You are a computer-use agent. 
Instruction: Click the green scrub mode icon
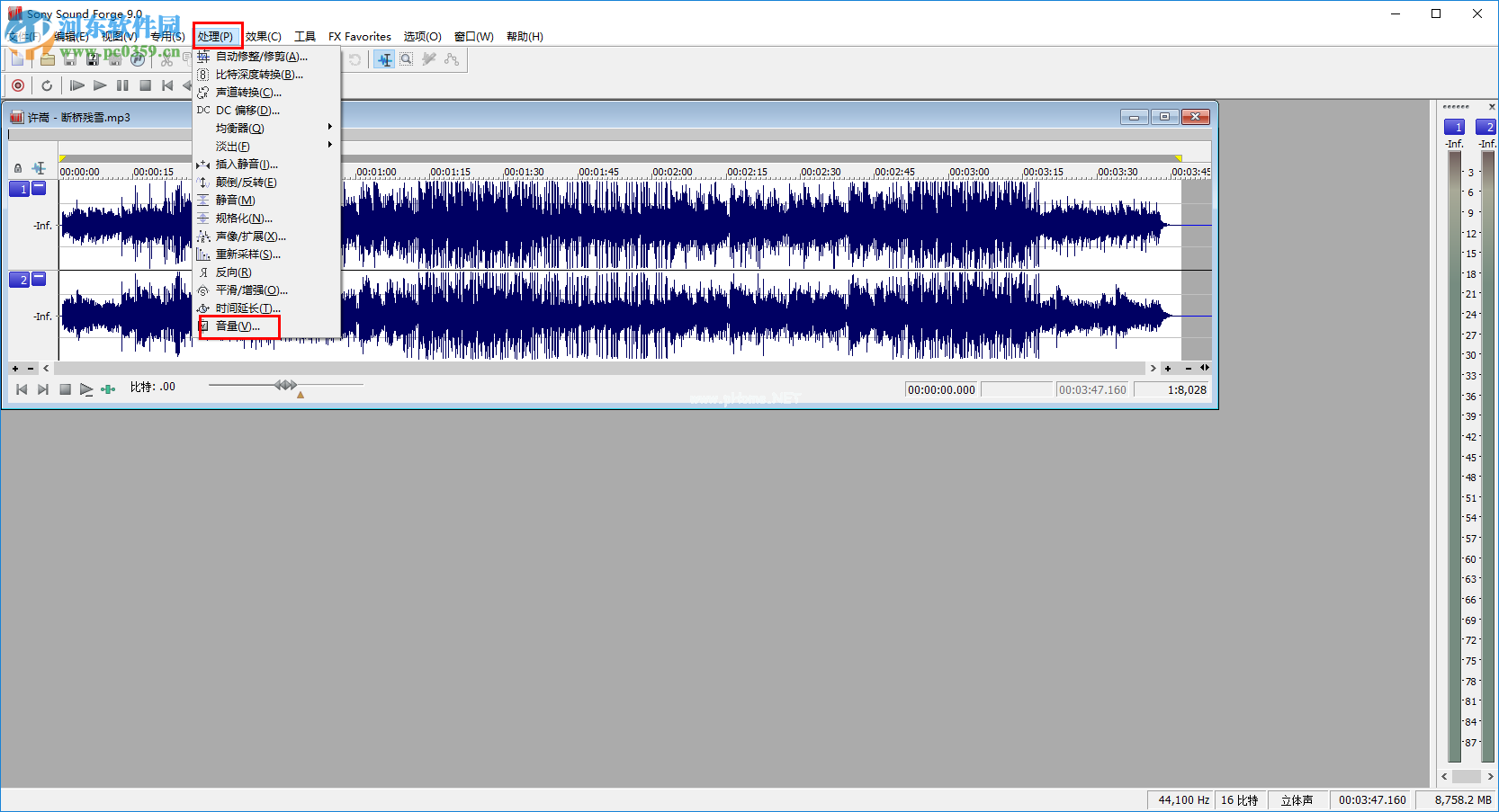[x=108, y=389]
